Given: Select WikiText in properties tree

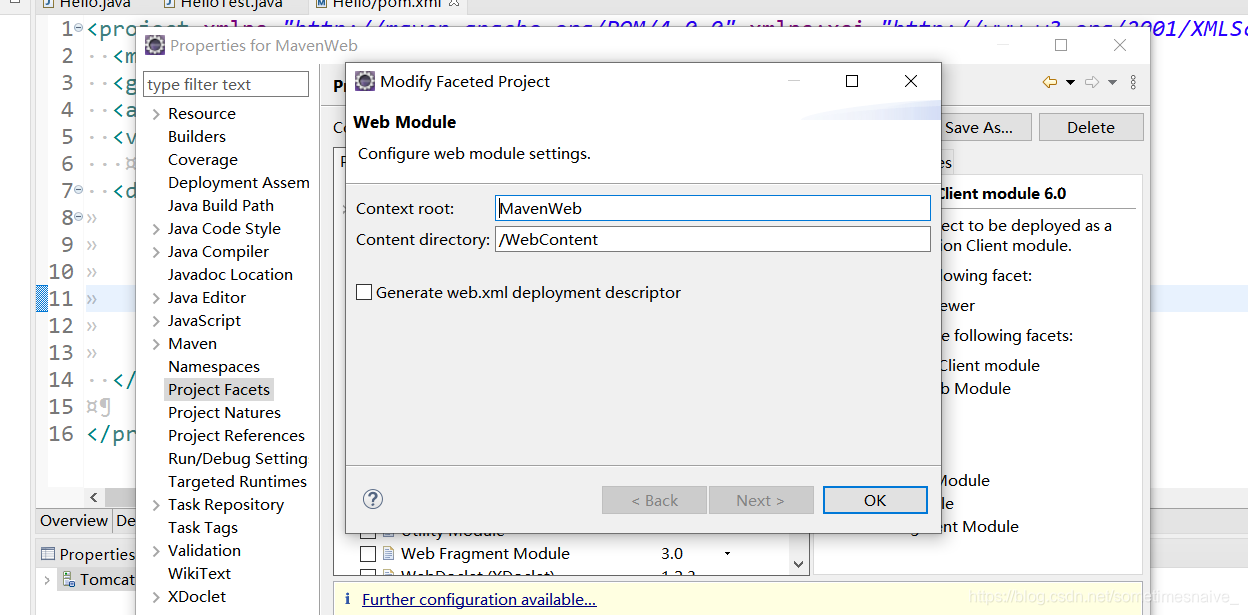Looking at the screenshot, I should tap(200, 574).
